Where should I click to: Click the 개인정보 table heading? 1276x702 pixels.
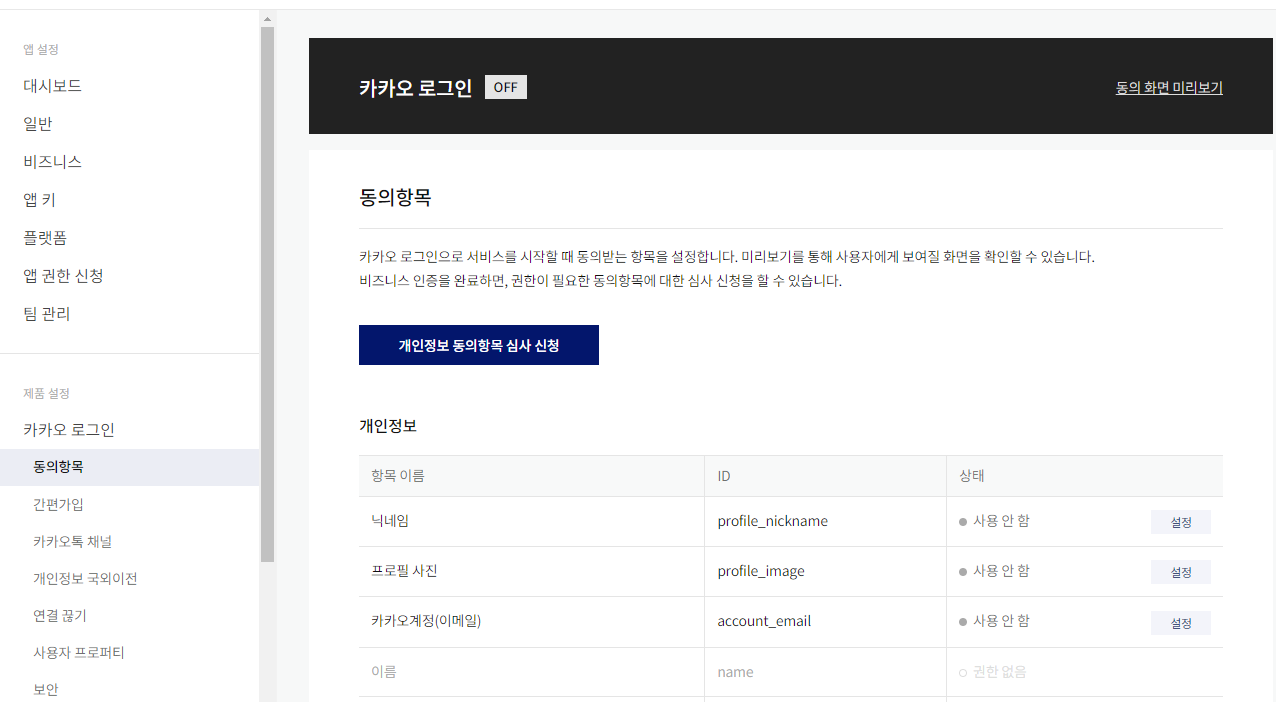(x=388, y=426)
